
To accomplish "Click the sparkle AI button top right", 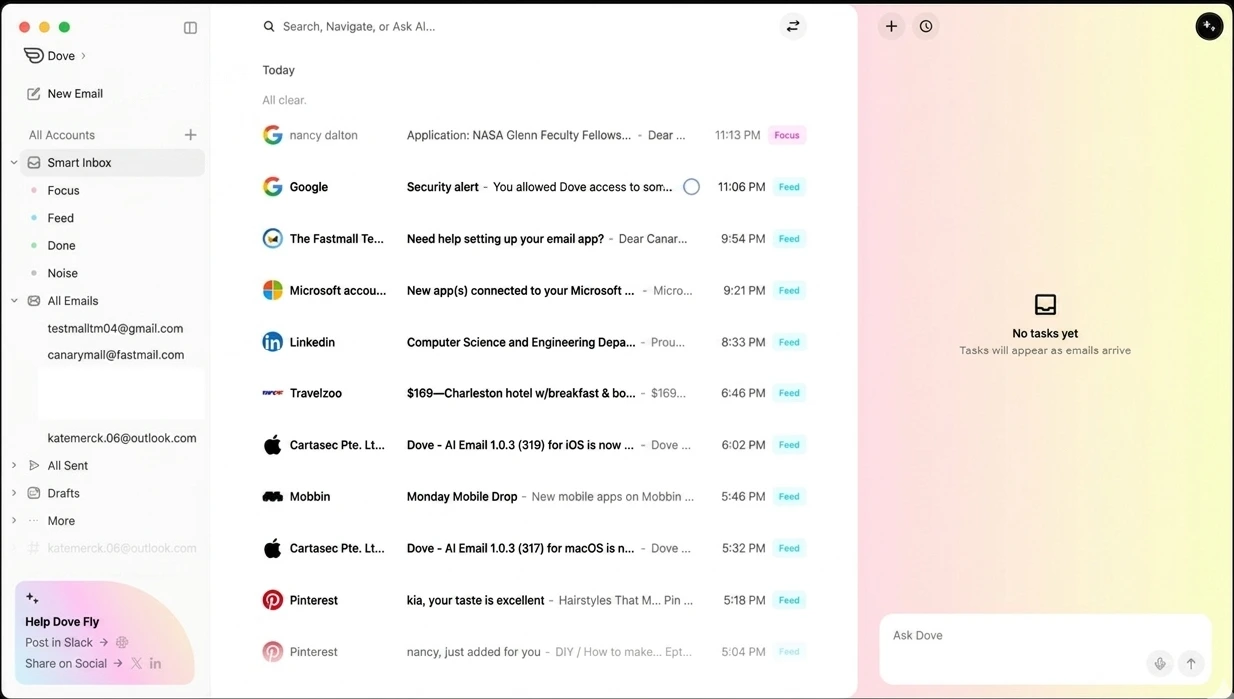I will (1209, 27).
